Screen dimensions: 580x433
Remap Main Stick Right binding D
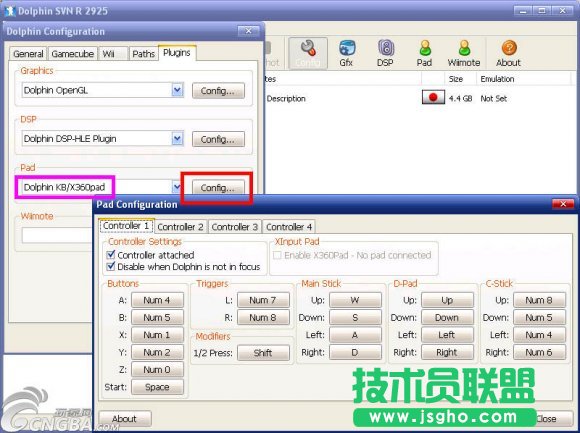click(x=355, y=352)
